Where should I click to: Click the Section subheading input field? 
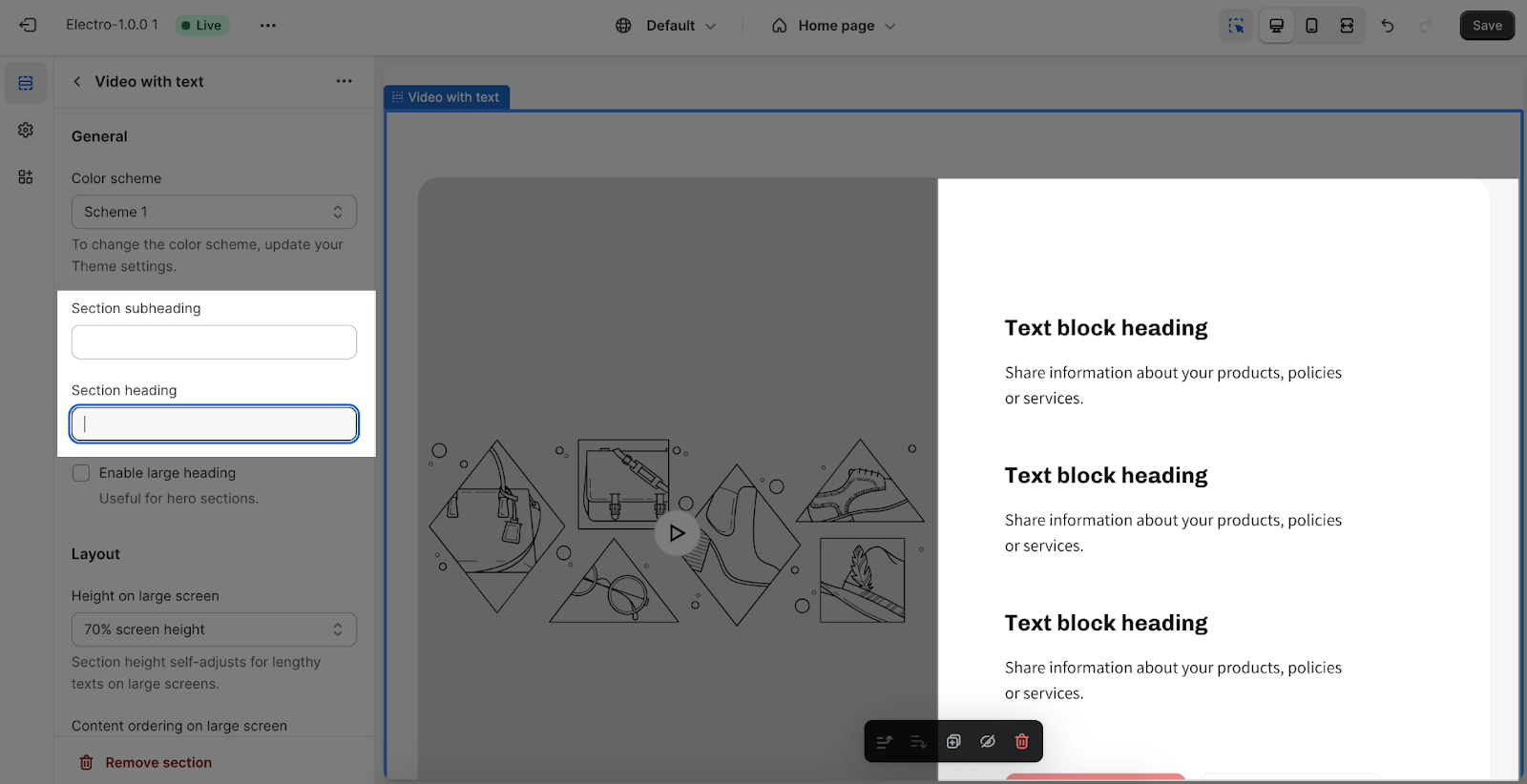[x=214, y=342]
